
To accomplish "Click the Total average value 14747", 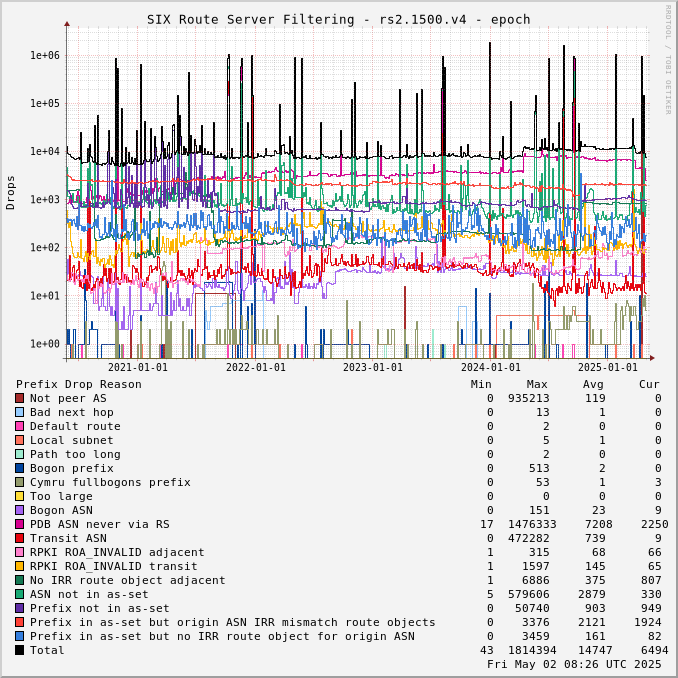I will pos(595,650).
